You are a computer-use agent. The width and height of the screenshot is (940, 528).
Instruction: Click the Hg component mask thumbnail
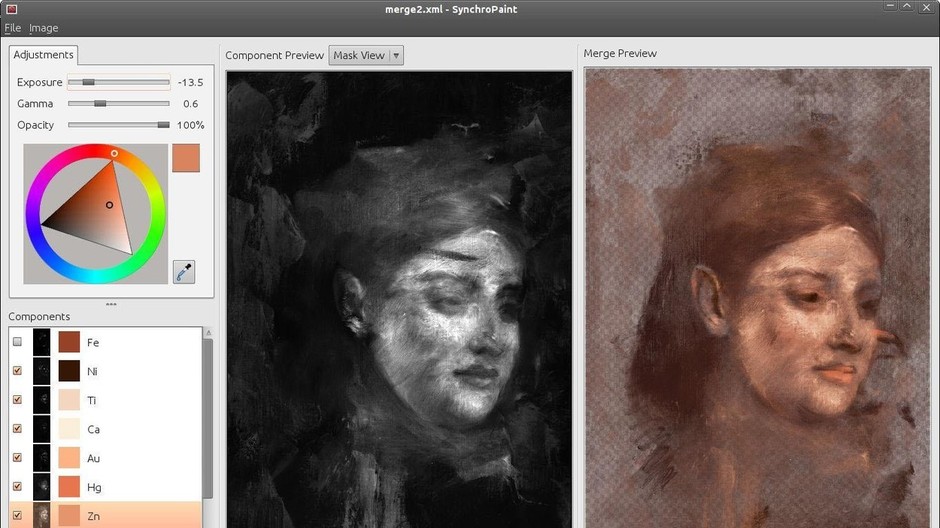point(41,487)
